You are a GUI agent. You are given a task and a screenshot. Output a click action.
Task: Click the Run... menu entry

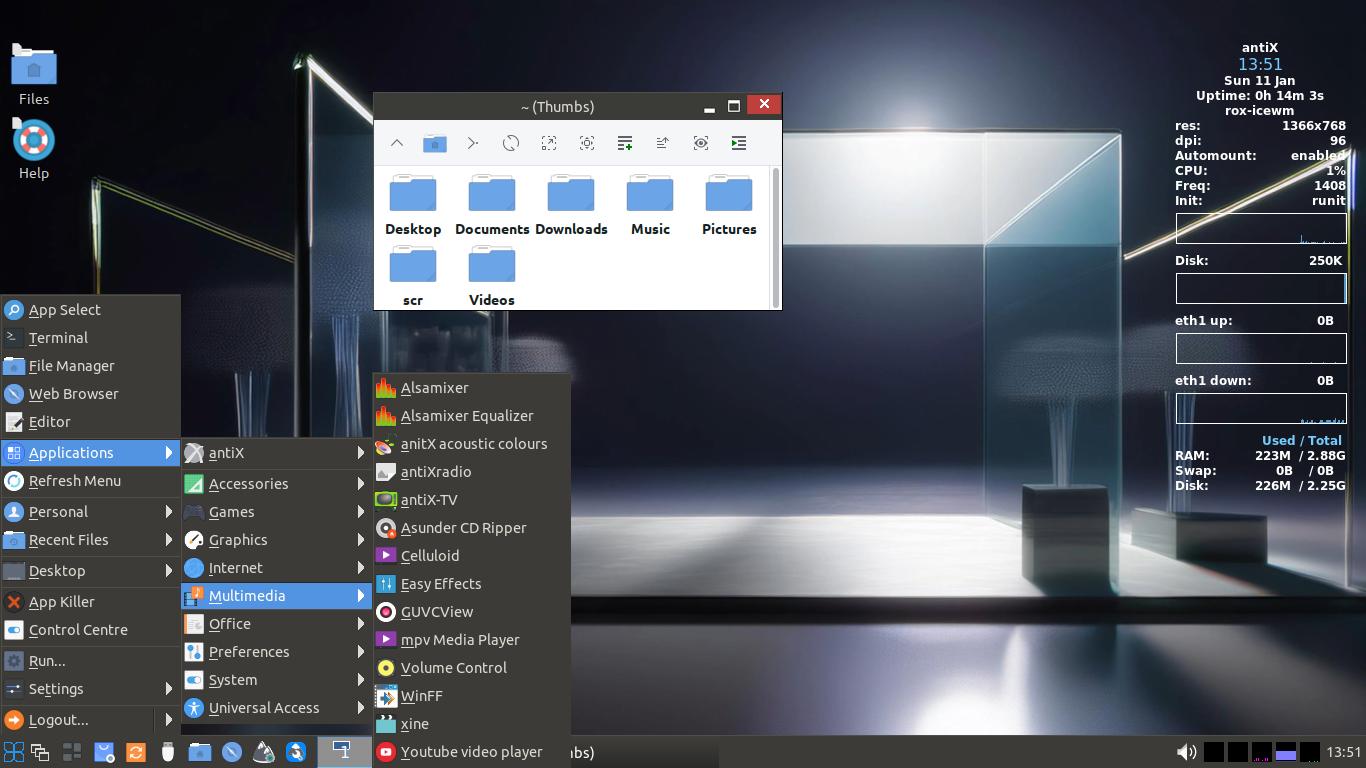[47, 661]
